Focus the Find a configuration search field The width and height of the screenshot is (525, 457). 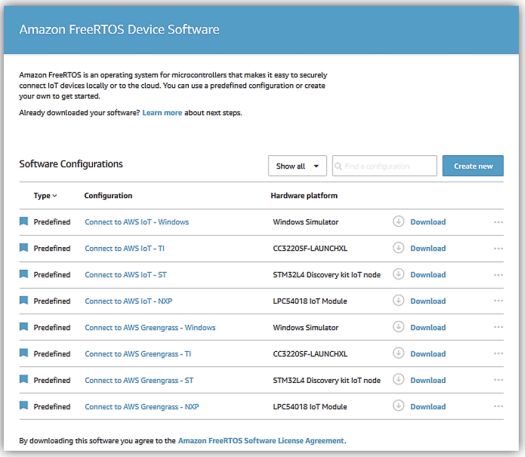[384, 166]
